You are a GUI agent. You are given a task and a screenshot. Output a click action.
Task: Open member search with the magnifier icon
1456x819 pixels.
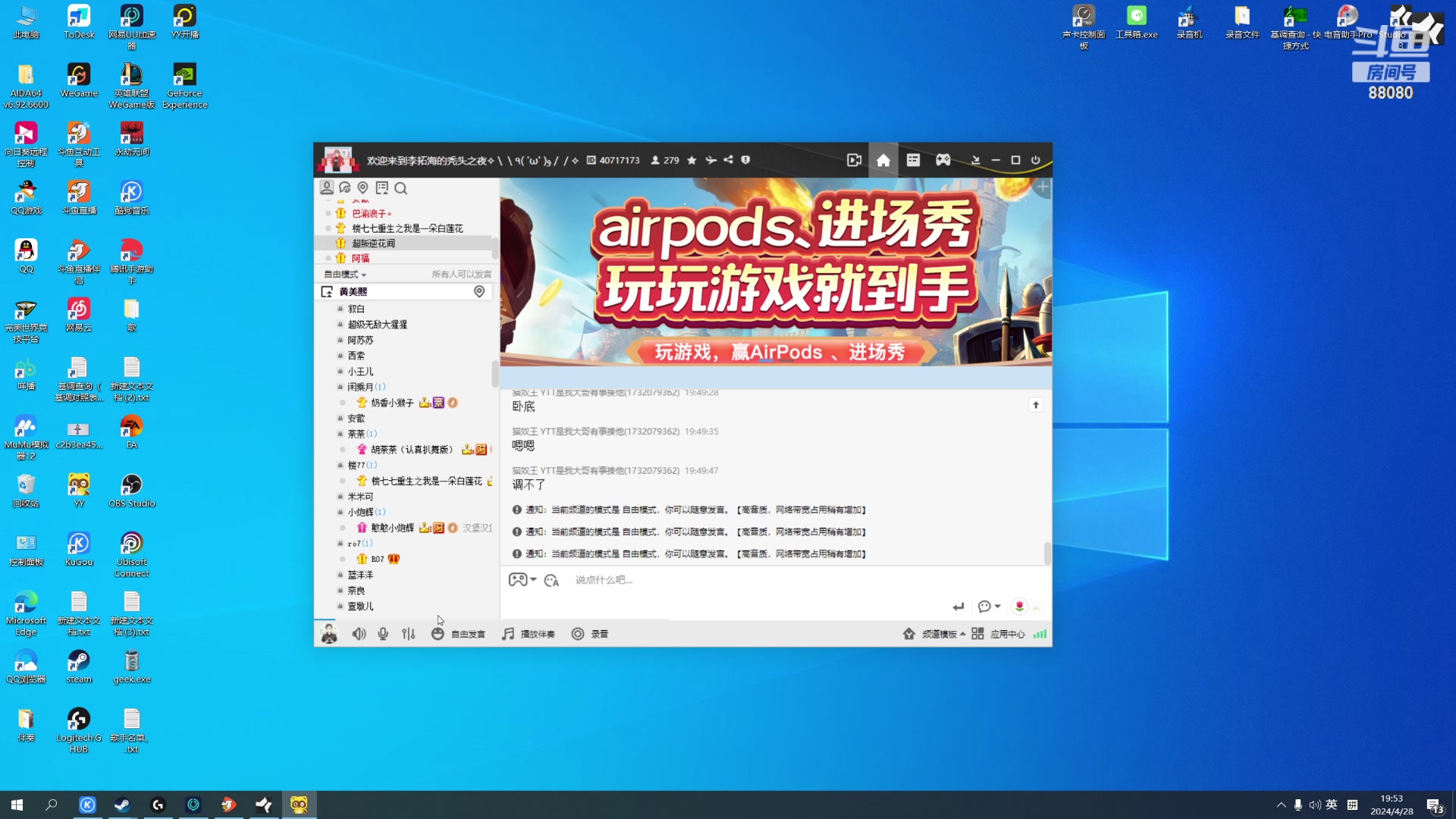(401, 188)
